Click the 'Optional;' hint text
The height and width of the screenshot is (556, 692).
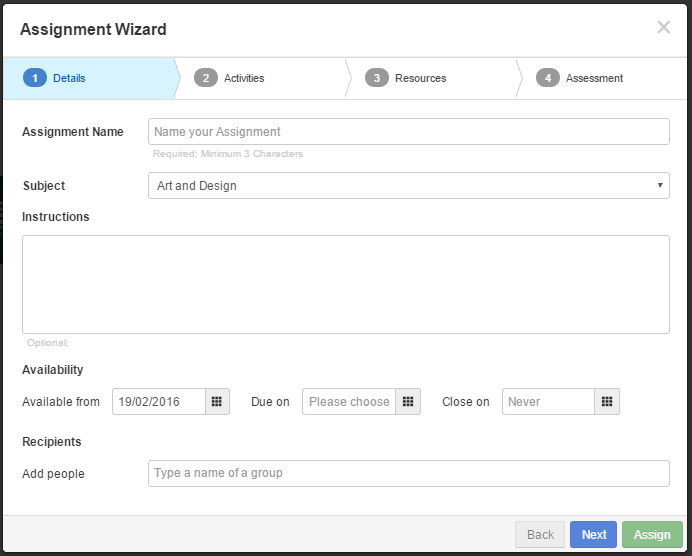[48, 343]
